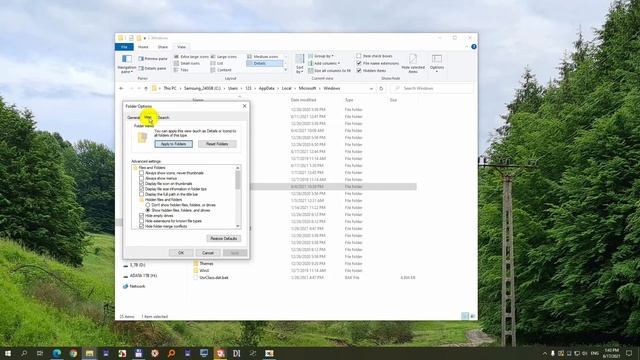Check Always show menus

click(x=158, y=178)
